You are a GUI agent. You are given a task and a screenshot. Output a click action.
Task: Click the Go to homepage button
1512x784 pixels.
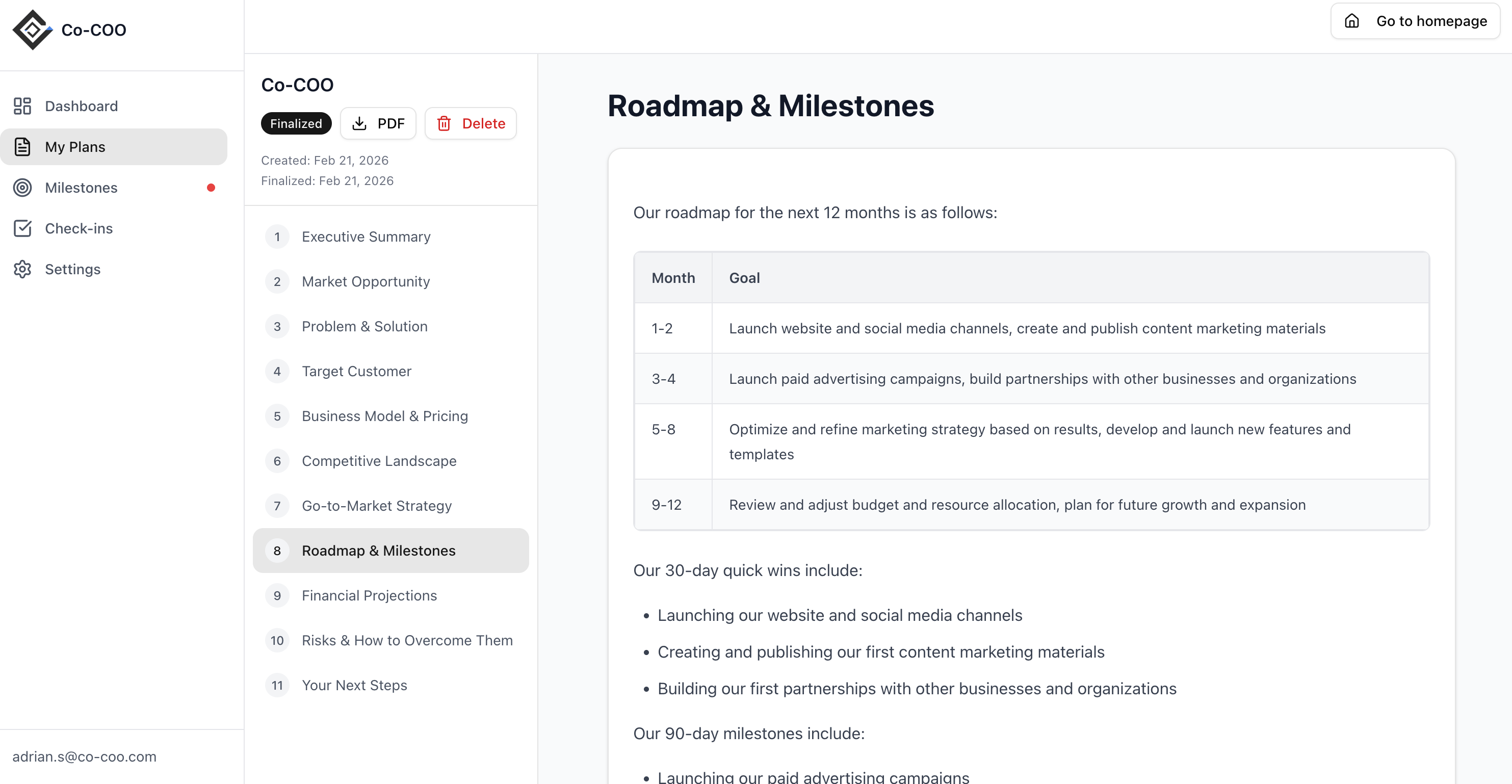1415,20
